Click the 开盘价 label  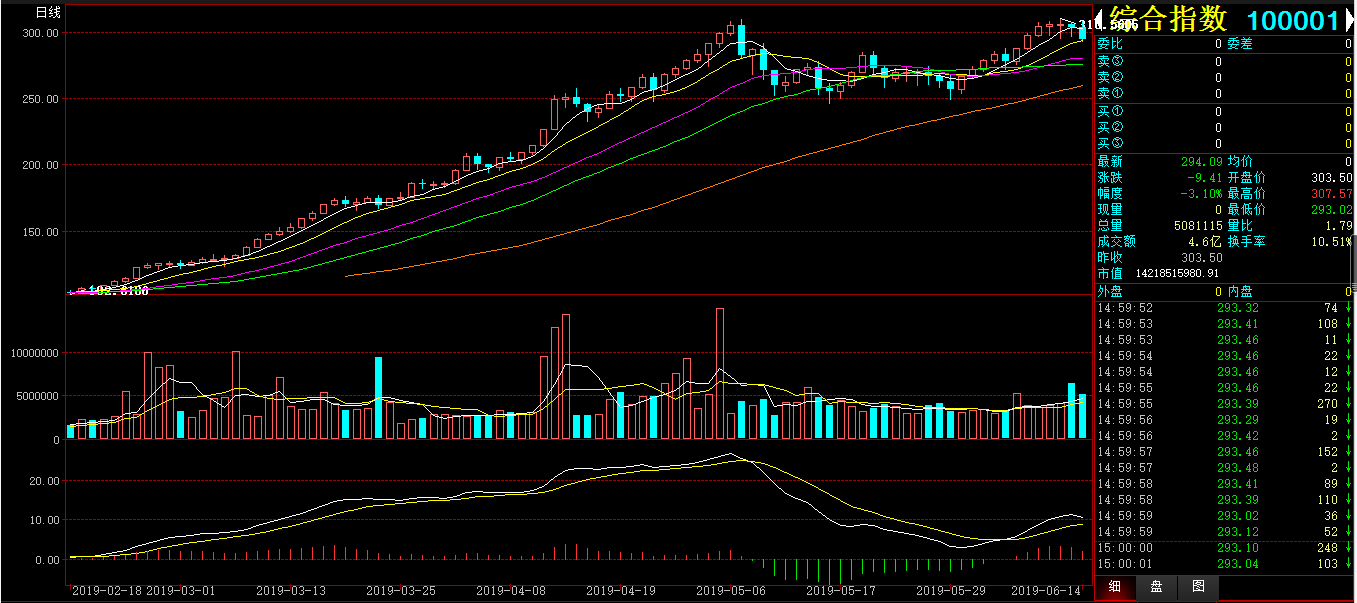pyautogui.click(x=1247, y=177)
